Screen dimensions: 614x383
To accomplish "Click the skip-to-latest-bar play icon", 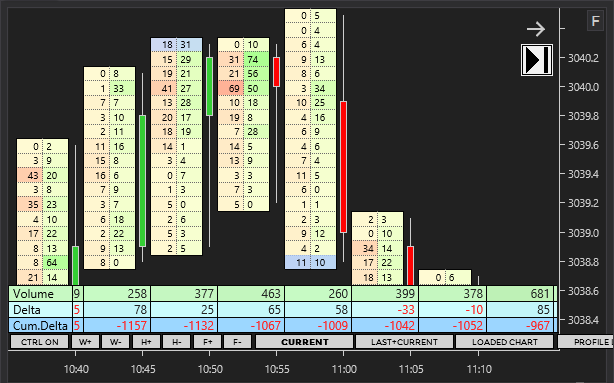I will coord(537,60).
